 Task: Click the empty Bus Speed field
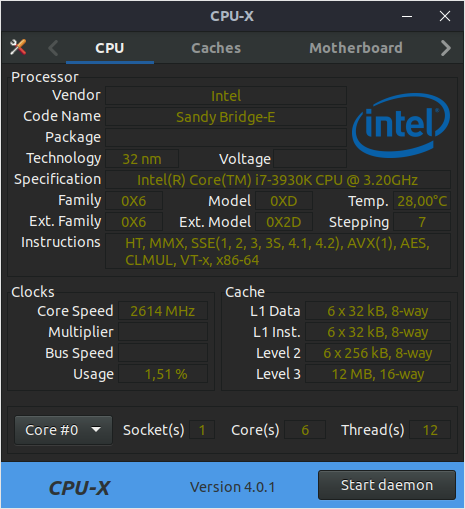(163, 353)
